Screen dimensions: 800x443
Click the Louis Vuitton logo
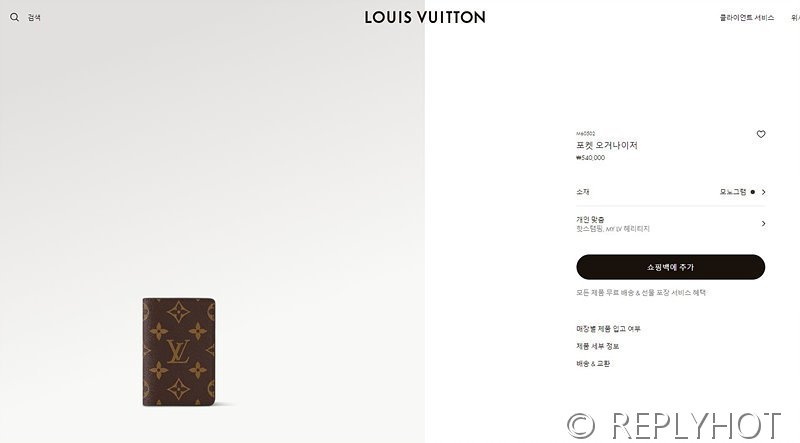coord(424,17)
